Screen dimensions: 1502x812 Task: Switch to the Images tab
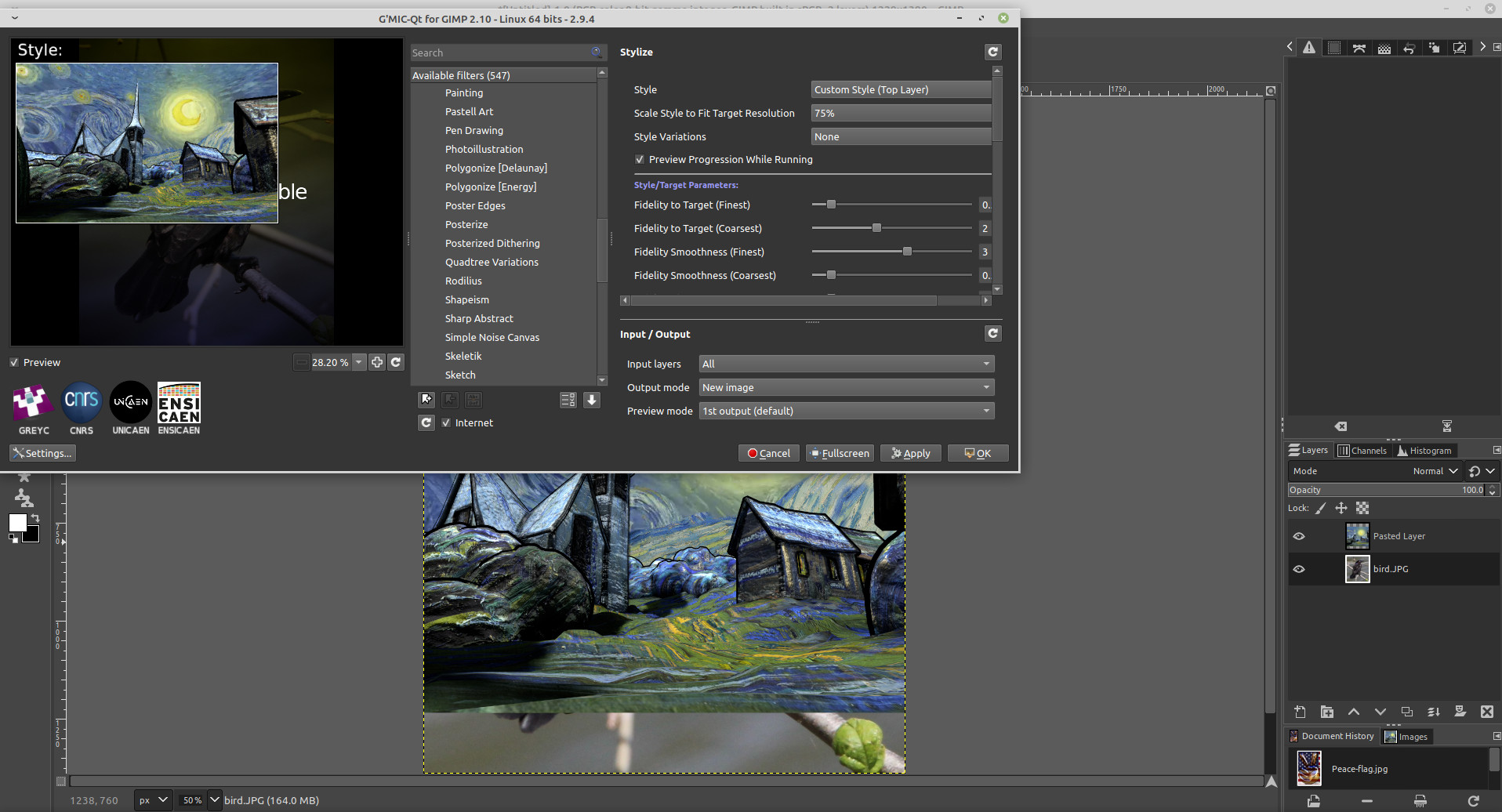coord(1406,737)
